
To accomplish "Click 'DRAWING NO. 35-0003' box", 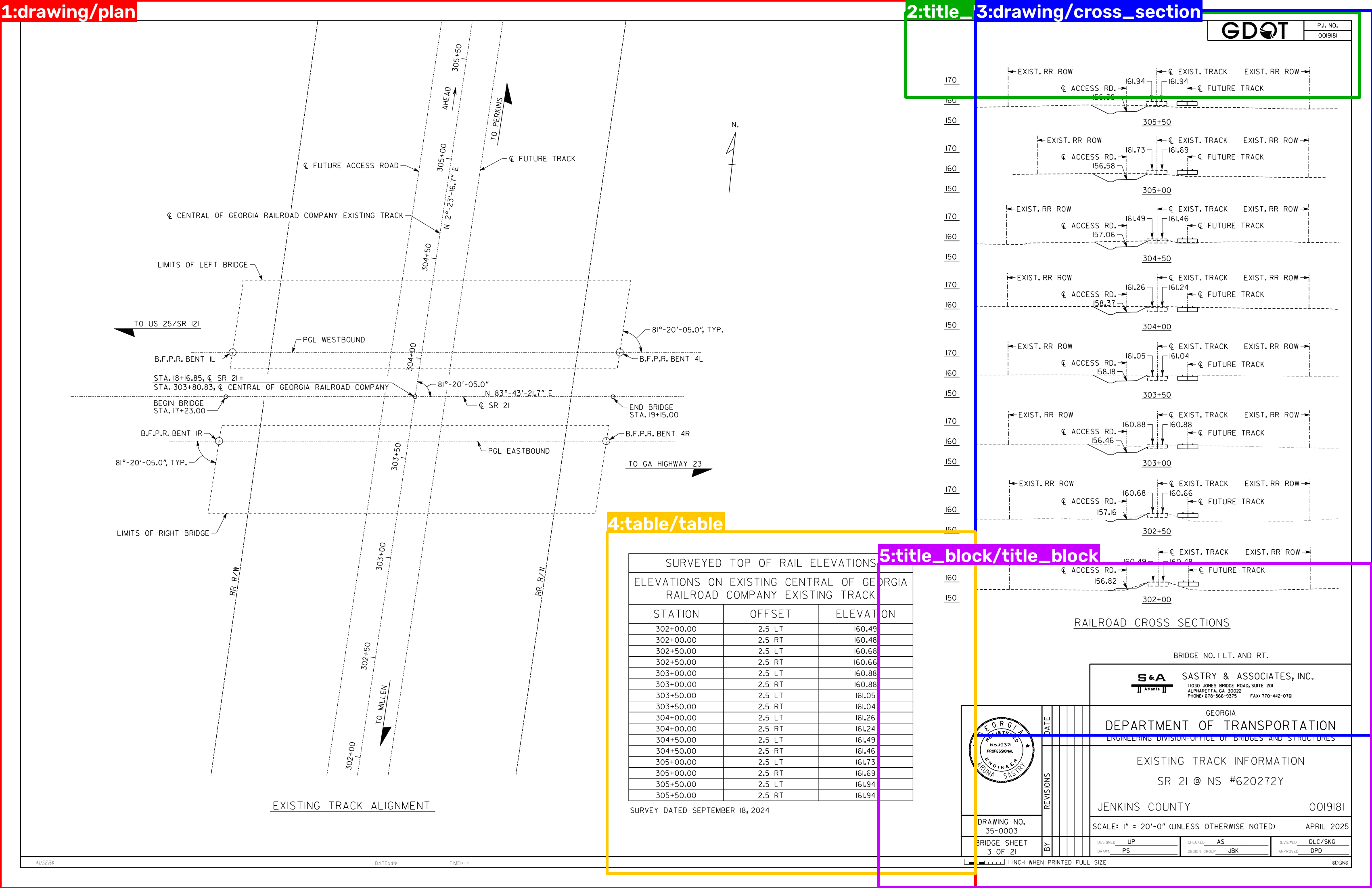I will [x=1001, y=826].
